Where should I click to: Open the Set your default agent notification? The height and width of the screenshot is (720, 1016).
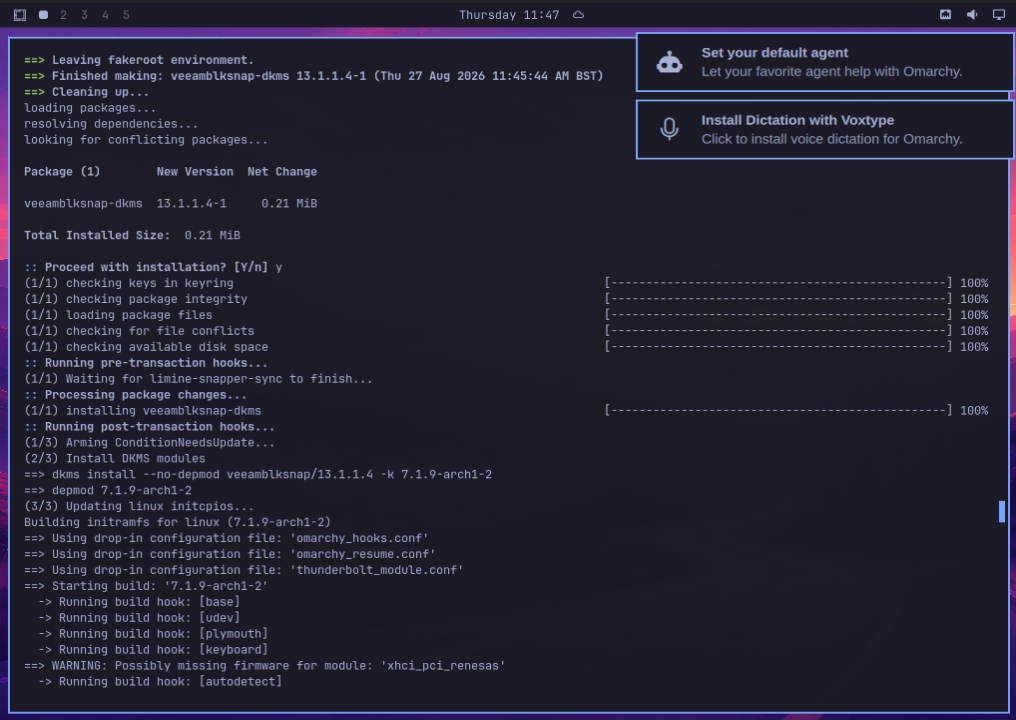click(x=826, y=62)
